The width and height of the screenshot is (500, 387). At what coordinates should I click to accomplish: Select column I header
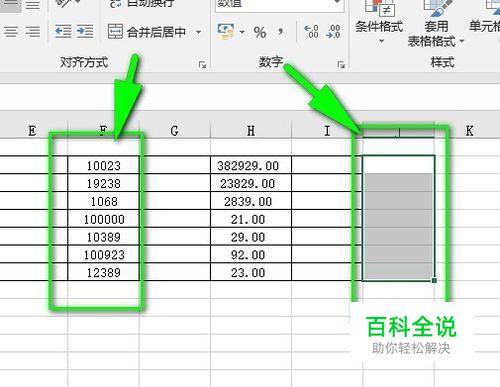(327, 131)
